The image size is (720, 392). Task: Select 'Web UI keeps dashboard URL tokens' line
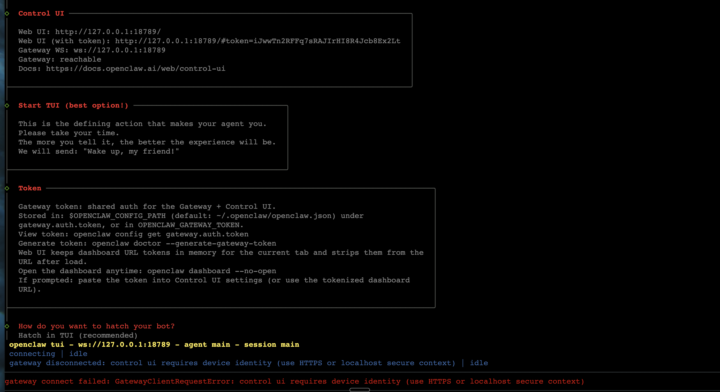point(221,252)
